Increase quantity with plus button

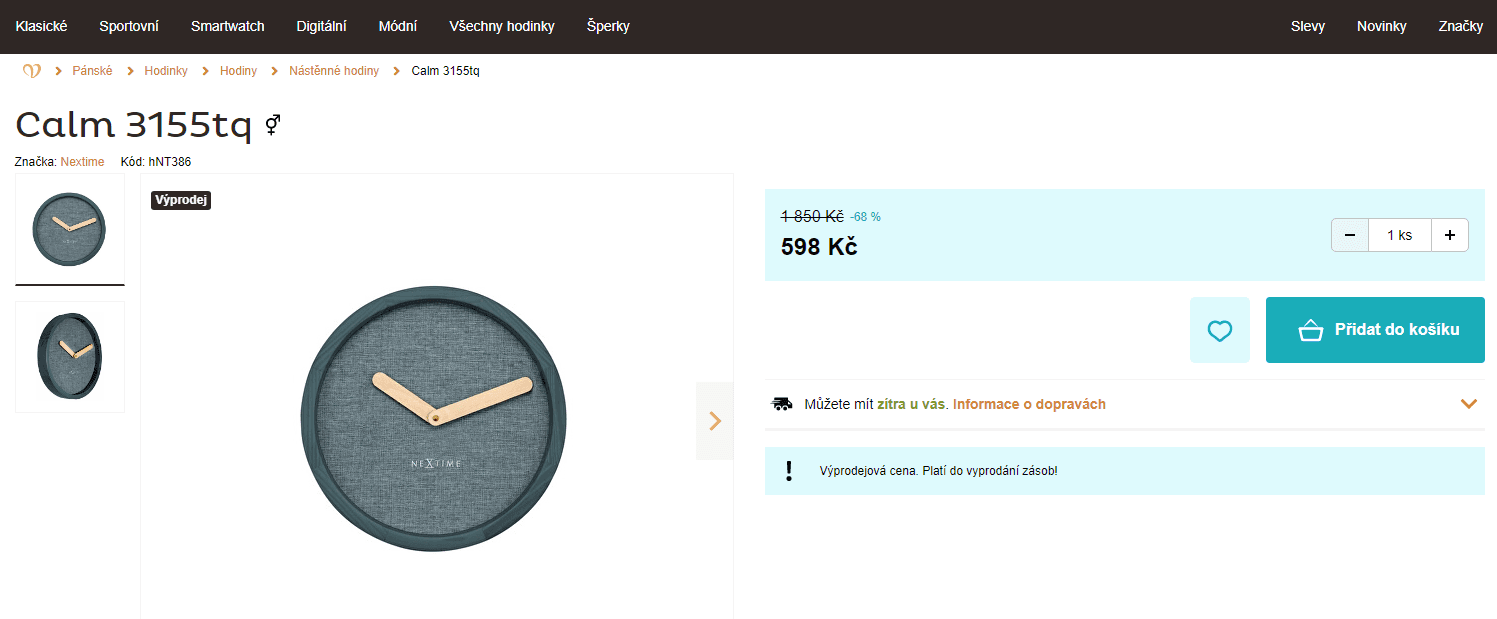click(1450, 235)
